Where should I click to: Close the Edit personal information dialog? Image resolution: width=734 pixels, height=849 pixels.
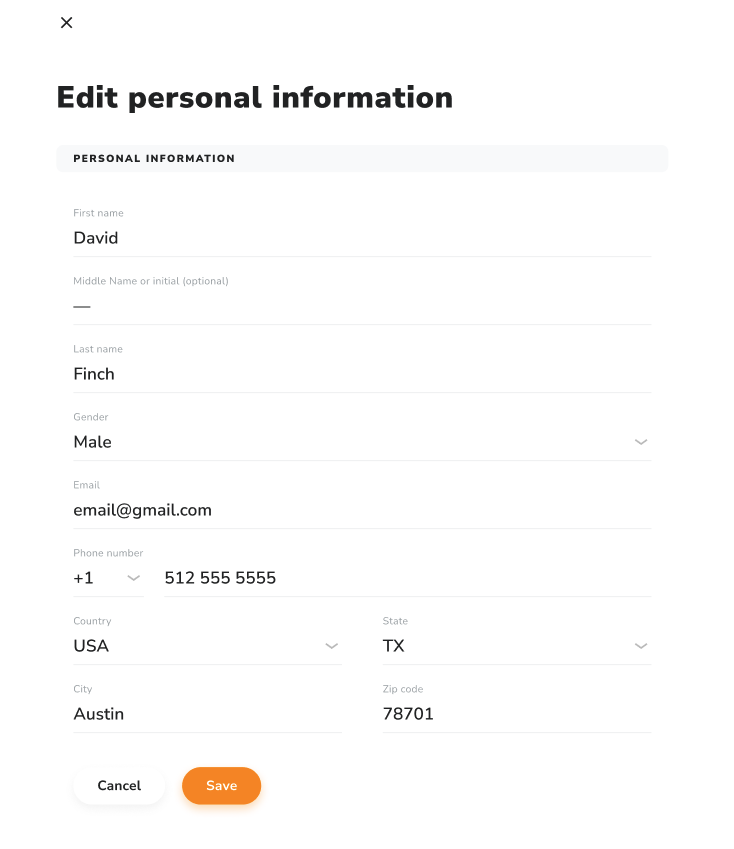click(66, 22)
